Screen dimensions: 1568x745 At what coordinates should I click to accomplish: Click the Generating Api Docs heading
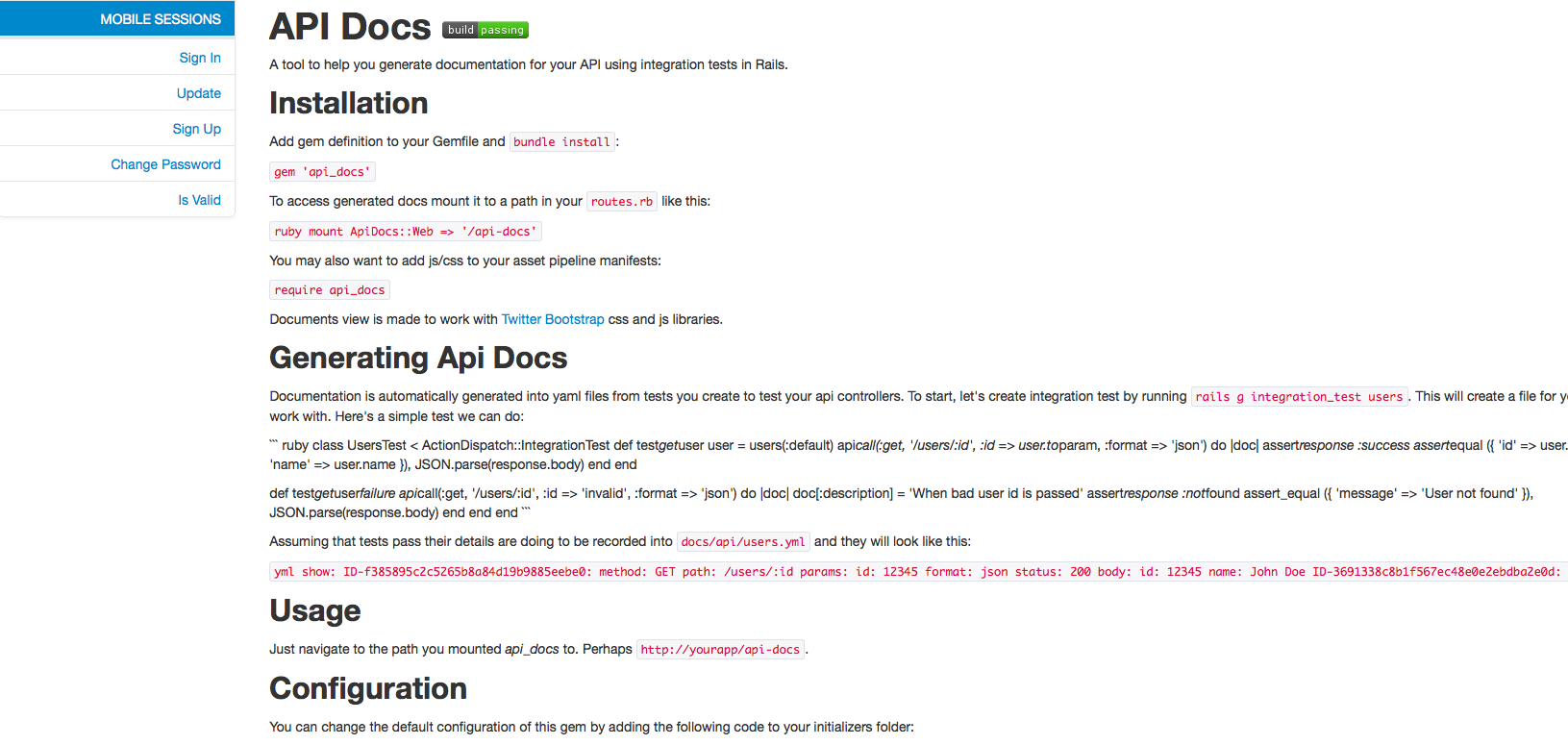[x=418, y=358]
